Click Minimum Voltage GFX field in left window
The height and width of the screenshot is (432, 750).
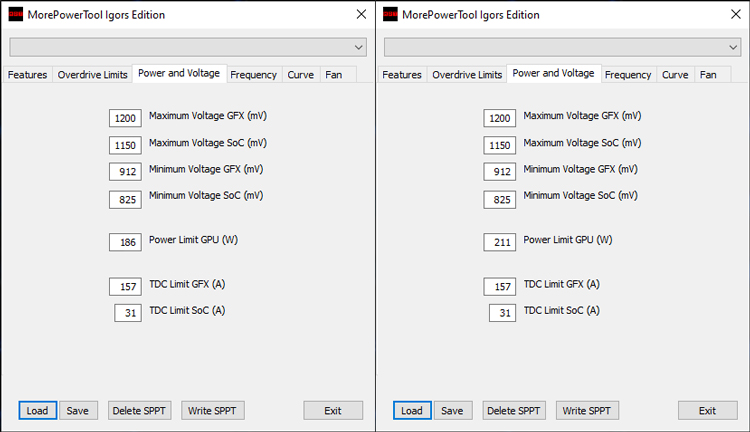[x=125, y=172]
